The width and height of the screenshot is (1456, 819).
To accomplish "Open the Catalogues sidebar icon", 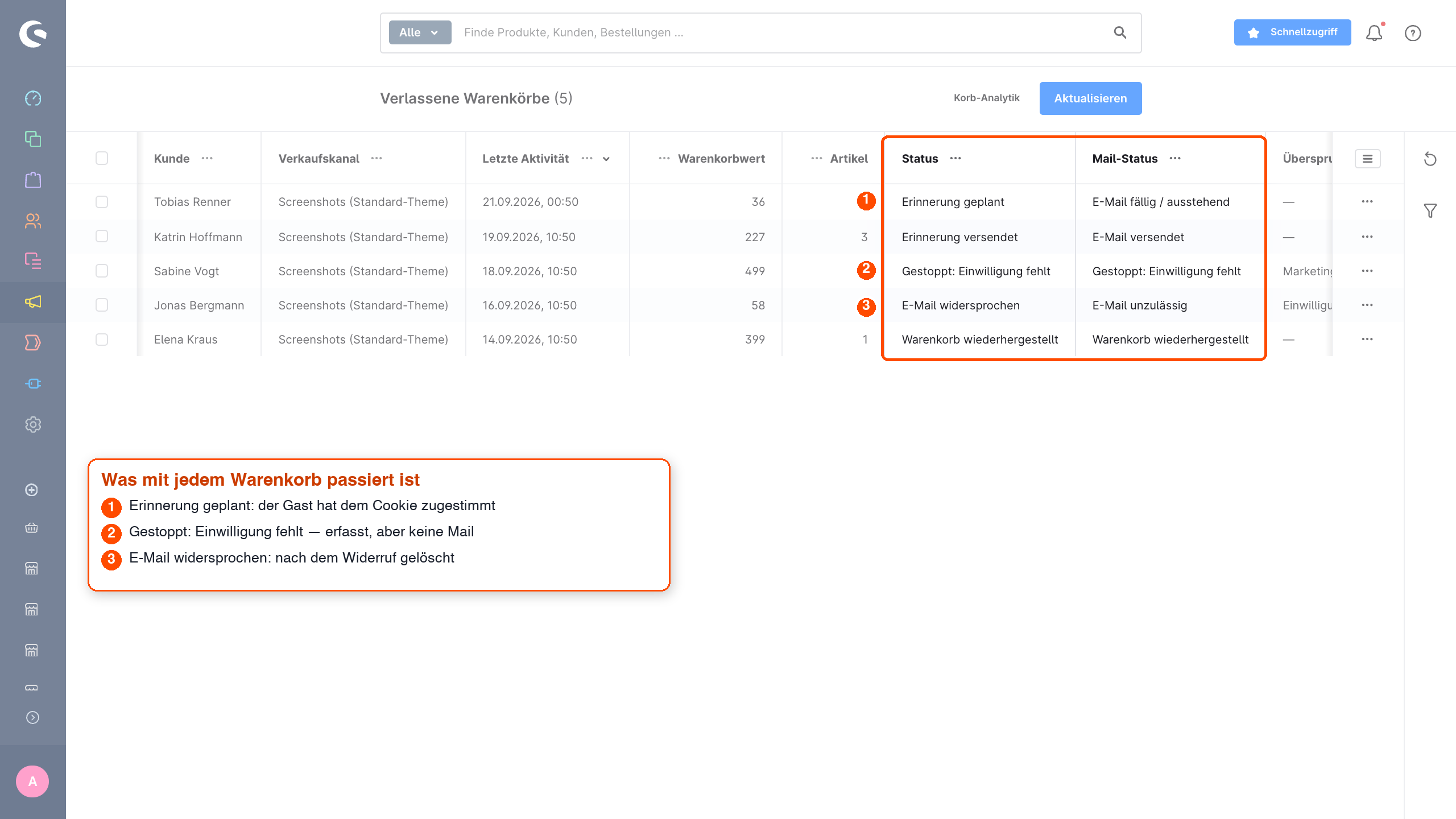I will point(33,139).
